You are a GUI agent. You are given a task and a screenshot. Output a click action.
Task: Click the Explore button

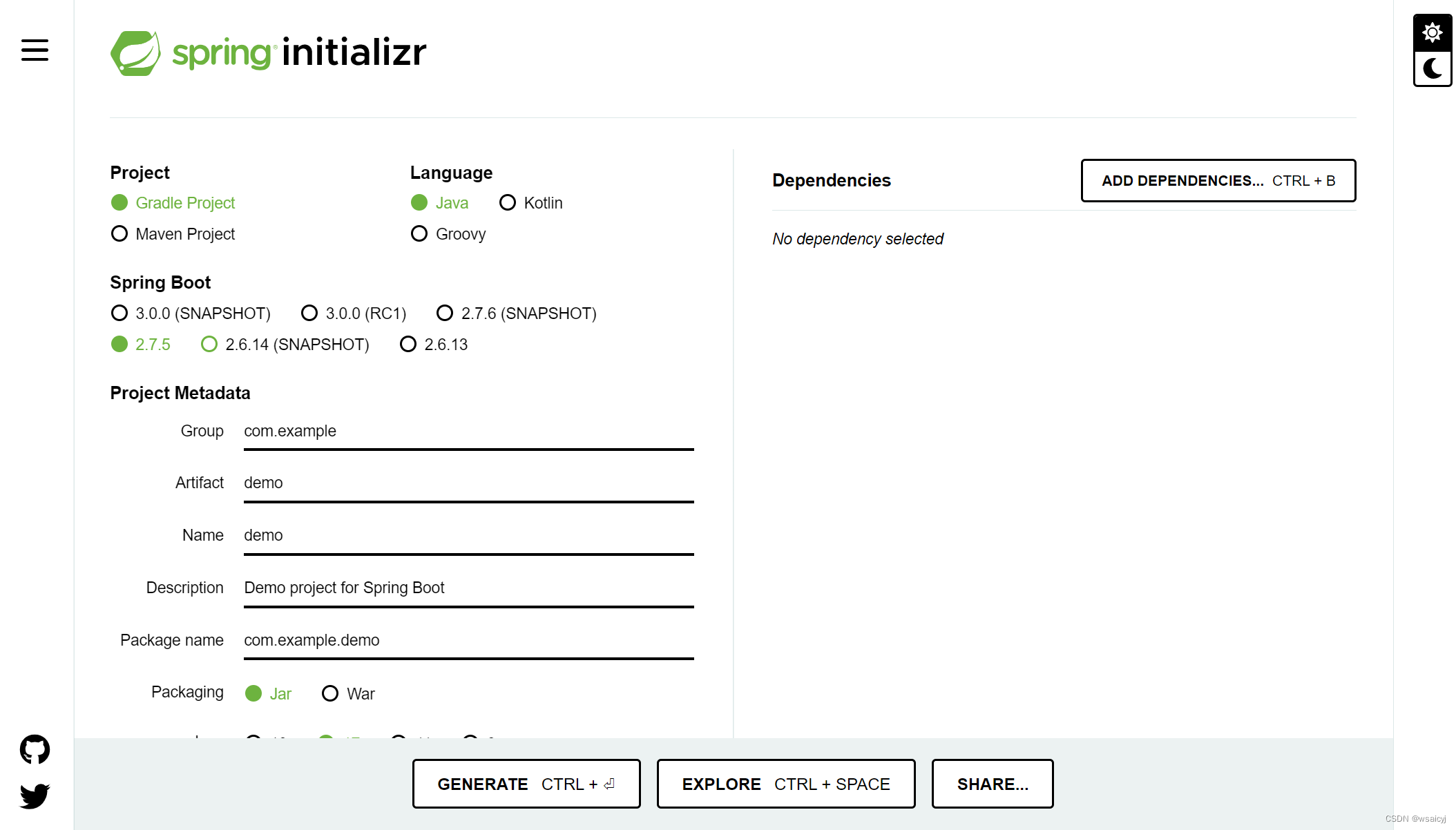pos(786,784)
